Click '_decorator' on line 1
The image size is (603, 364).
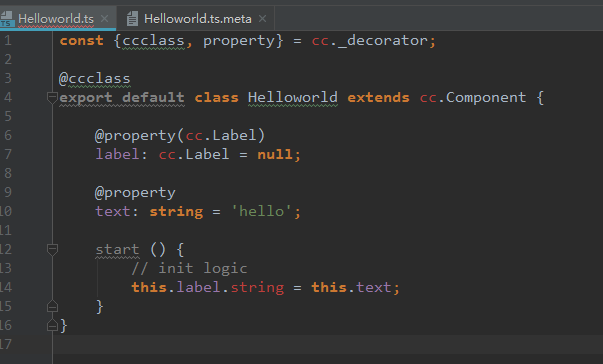tap(383, 41)
